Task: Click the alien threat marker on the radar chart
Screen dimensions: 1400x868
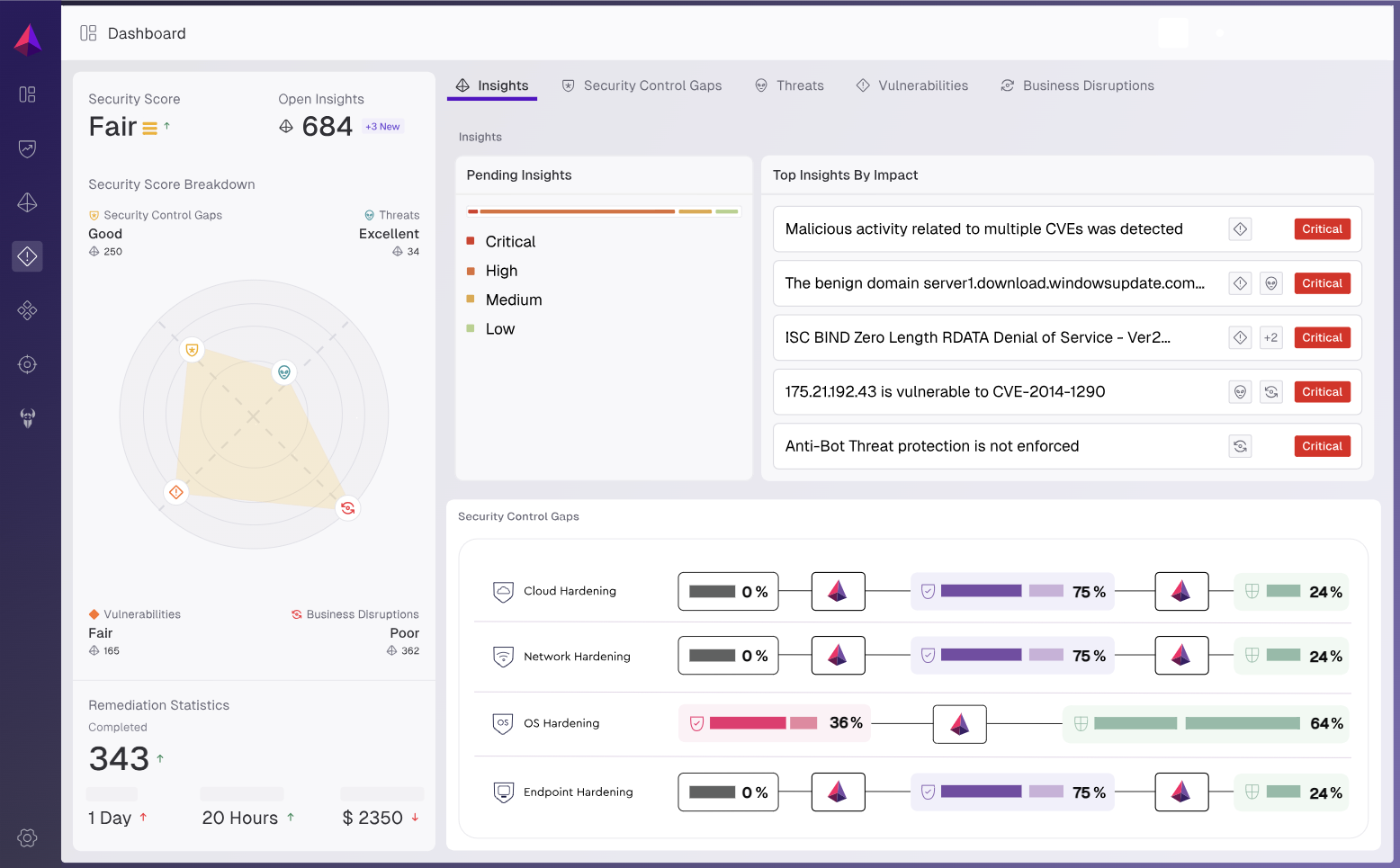Action: [x=284, y=371]
